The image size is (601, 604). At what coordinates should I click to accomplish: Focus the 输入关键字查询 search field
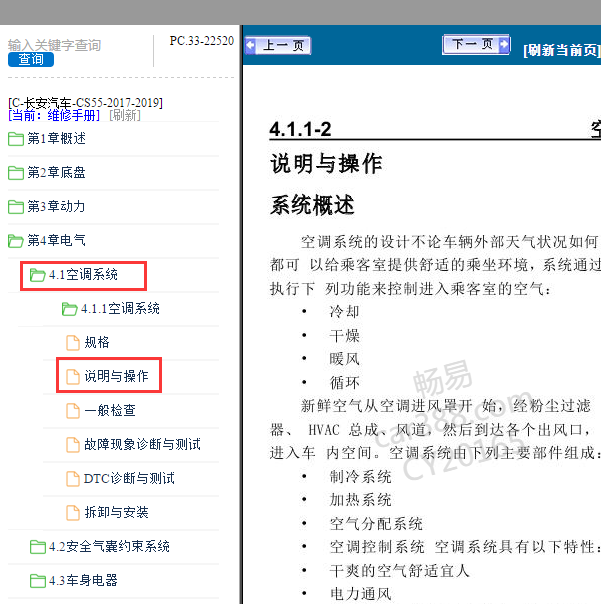click(x=54, y=45)
